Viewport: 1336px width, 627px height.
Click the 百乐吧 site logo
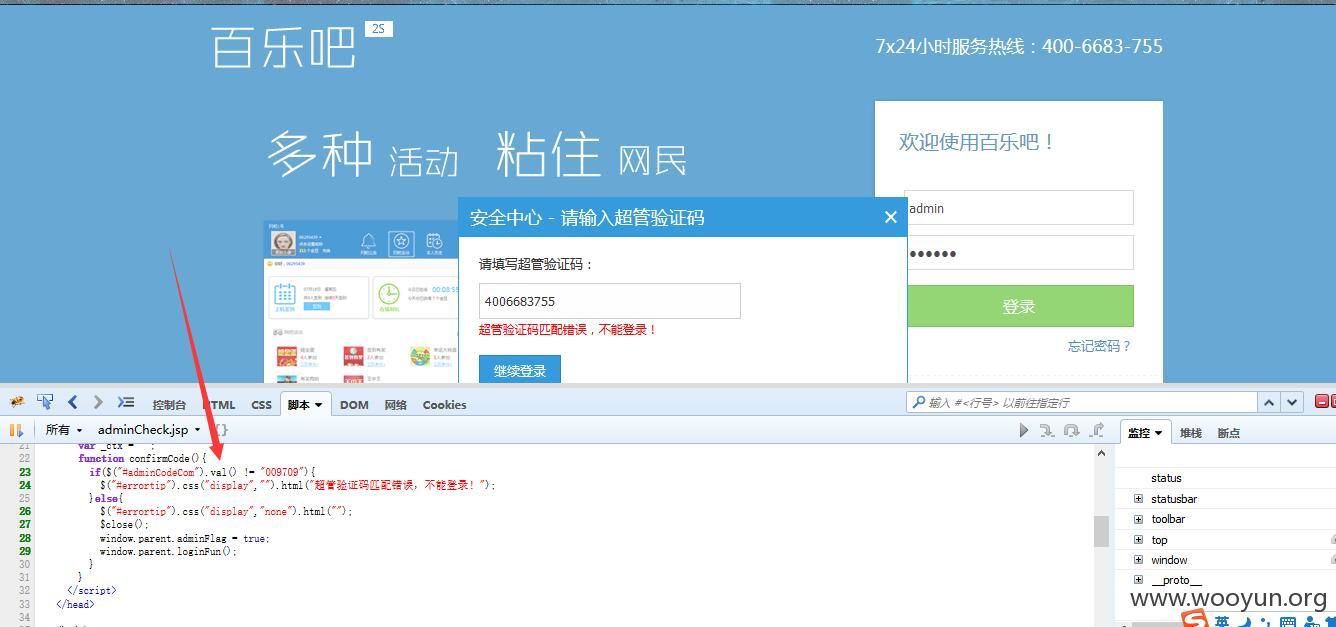[284, 46]
